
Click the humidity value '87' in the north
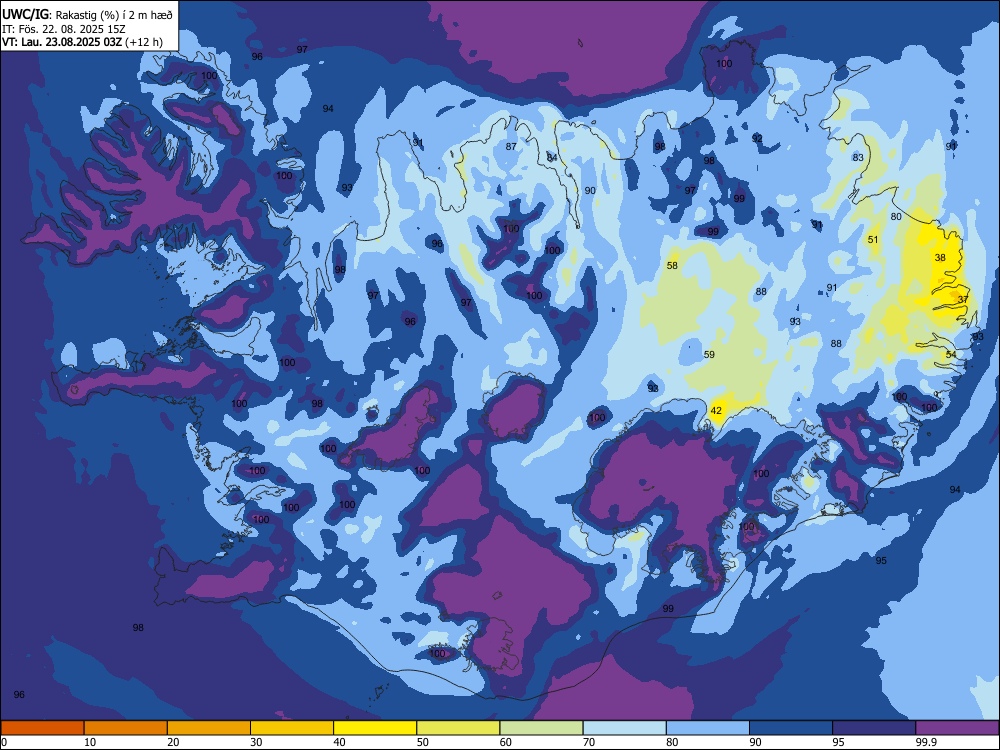pos(511,147)
